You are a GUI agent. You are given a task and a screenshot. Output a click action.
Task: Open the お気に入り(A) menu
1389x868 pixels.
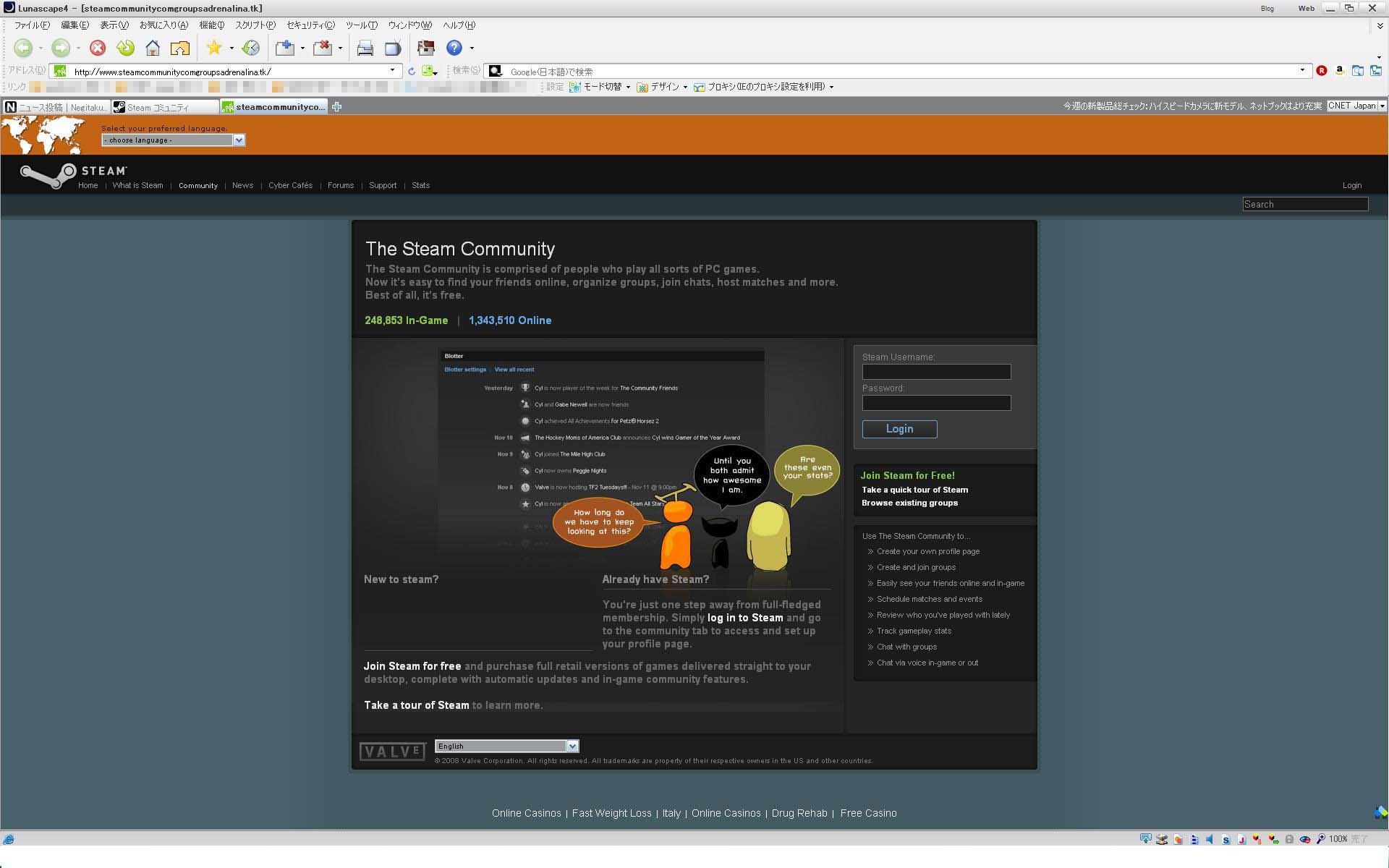click(x=163, y=25)
